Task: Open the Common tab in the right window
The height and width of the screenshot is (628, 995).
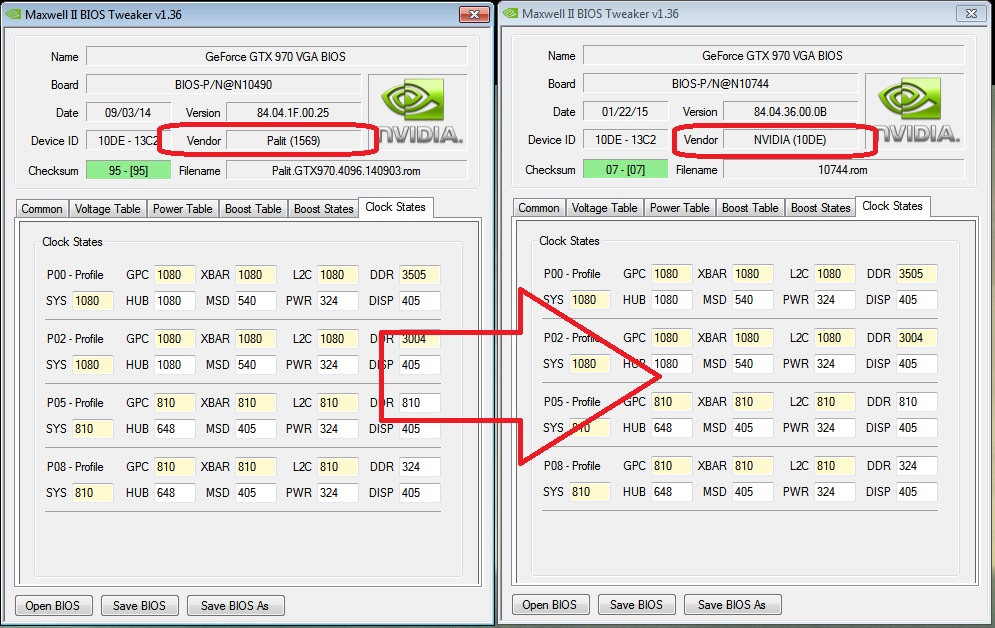Action: click(x=539, y=208)
